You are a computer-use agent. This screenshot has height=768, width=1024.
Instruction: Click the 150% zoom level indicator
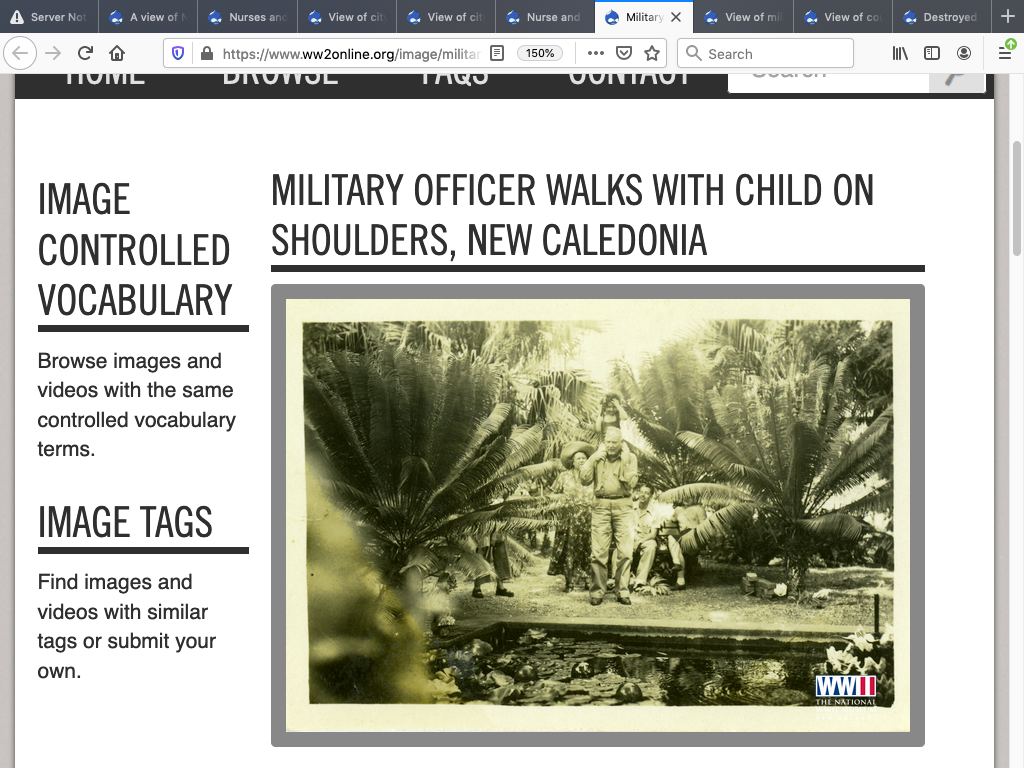pos(540,53)
